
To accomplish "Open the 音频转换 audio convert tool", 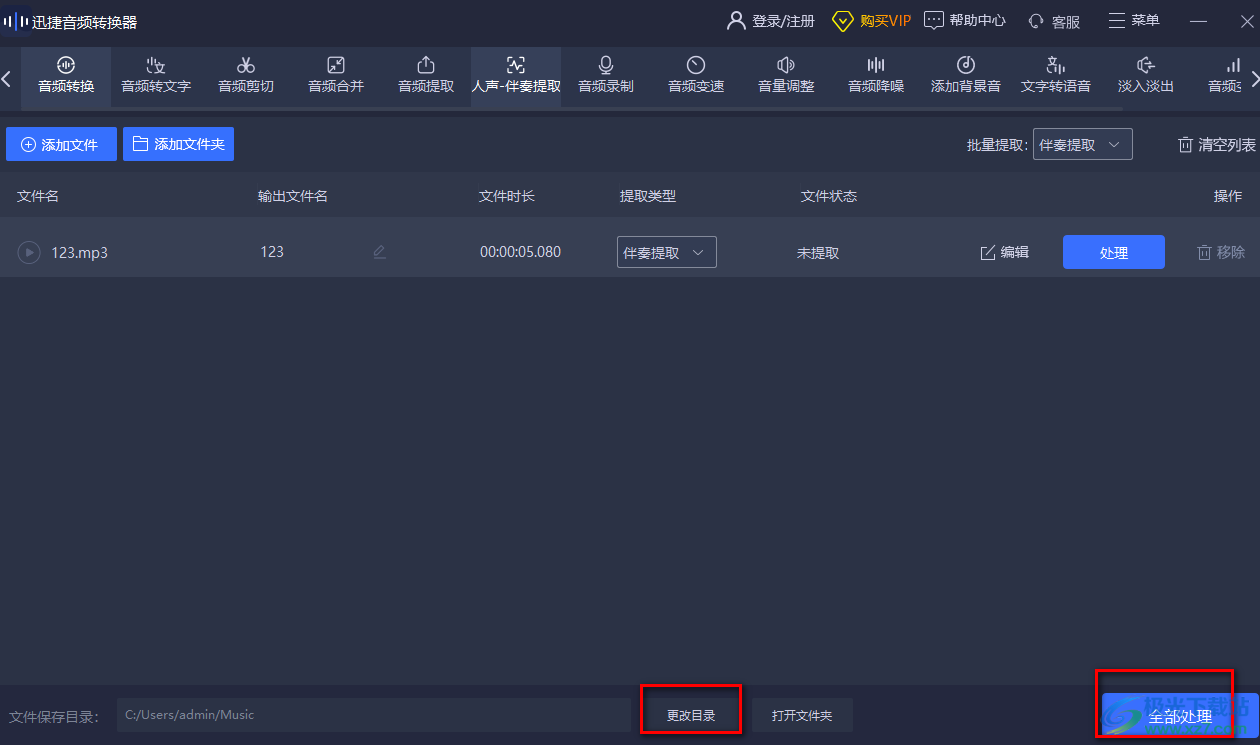I will point(66,76).
